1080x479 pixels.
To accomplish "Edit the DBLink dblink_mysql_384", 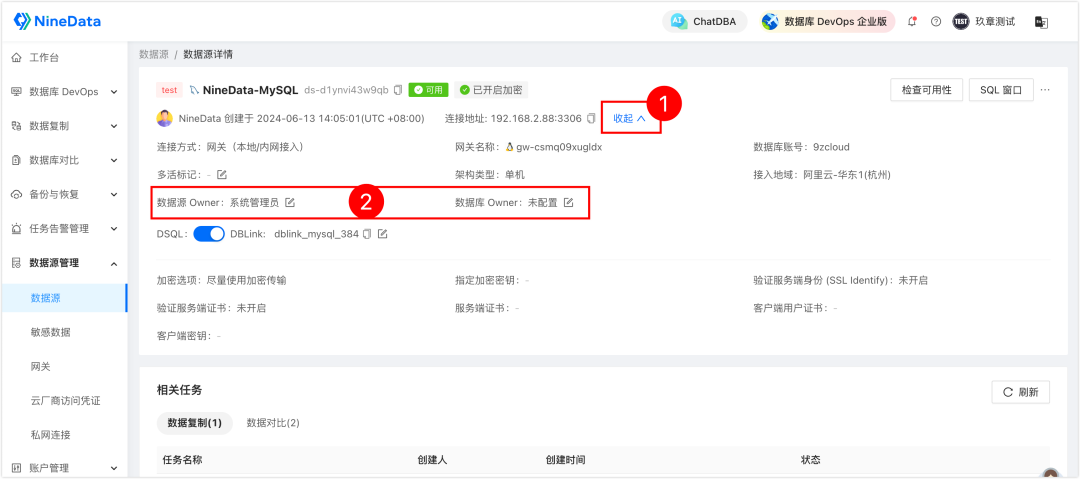I will coord(382,234).
